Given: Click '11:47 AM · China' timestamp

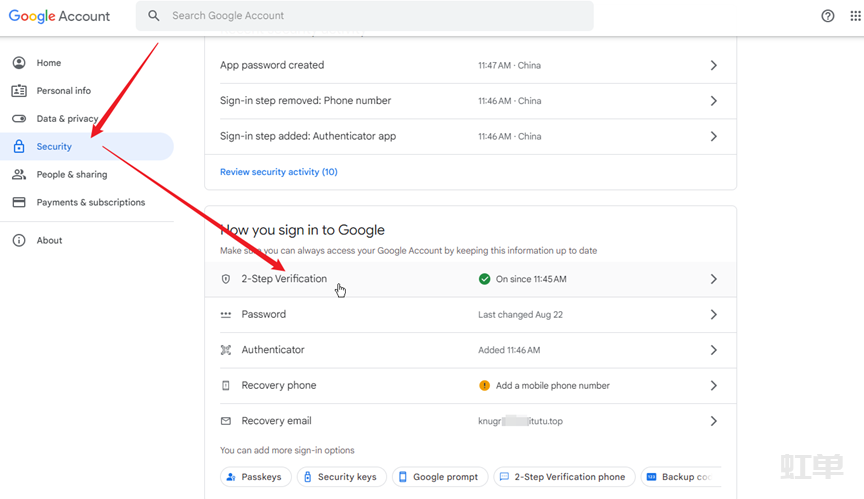Looking at the screenshot, I should (510, 66).
